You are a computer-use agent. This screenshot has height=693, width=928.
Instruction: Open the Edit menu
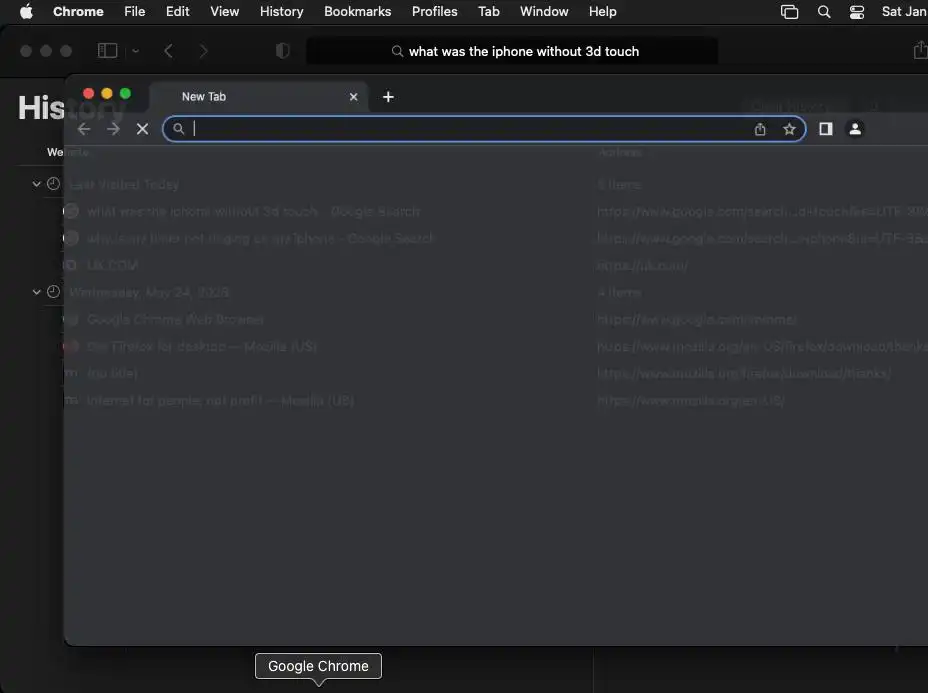pos(178,12)
